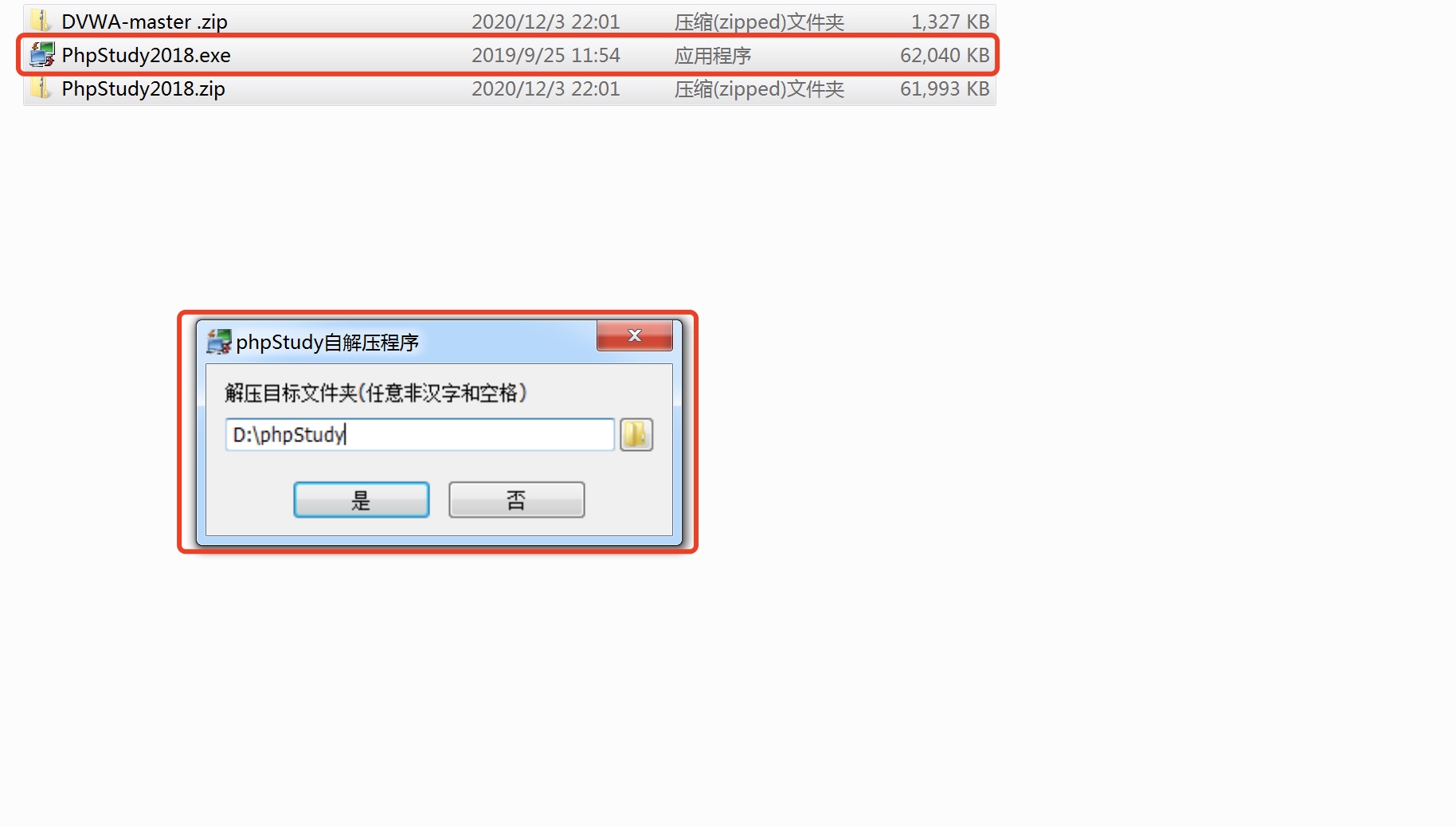
Task: Click the 应用程序 file type entry
Action: (x=713, y=56)
